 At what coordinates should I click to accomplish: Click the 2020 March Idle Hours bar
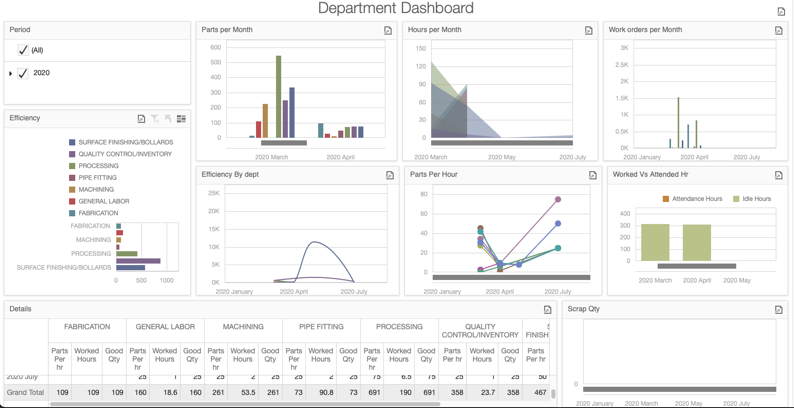(x=655, y=242)
